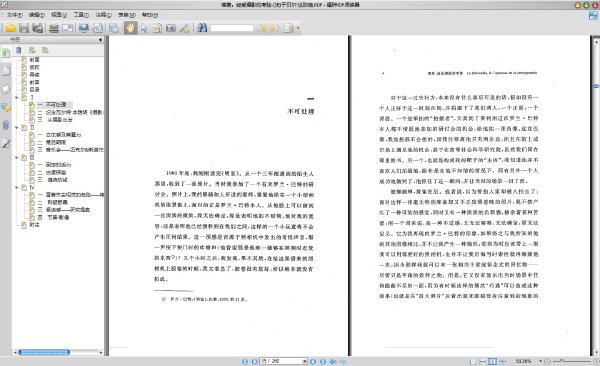The width and height of the screenshot is (600, 366).
Task: Click the top-right corner blue icon
Action: tap(593, 16)
